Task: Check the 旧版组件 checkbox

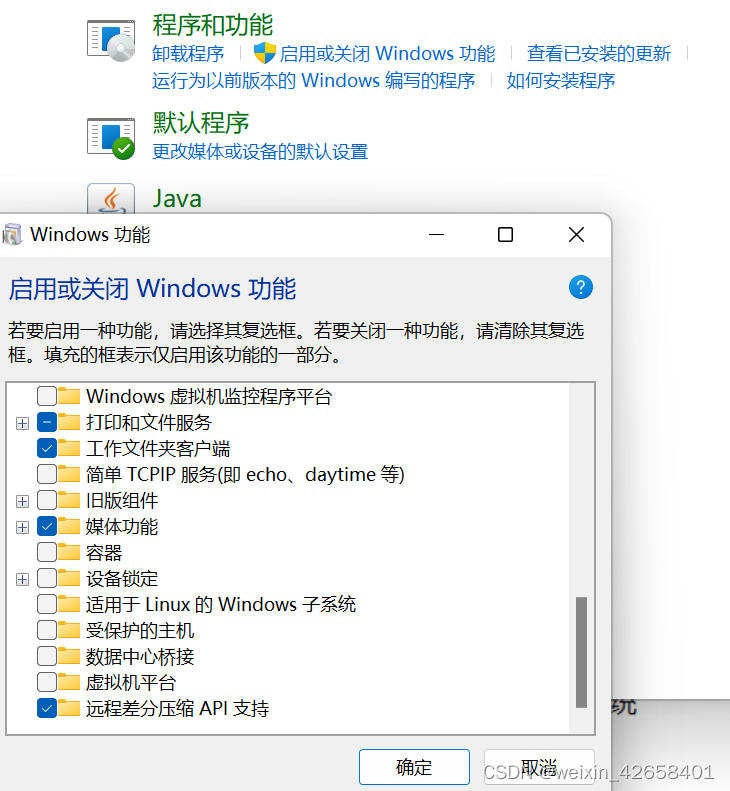Action: (x=46, y=500)
